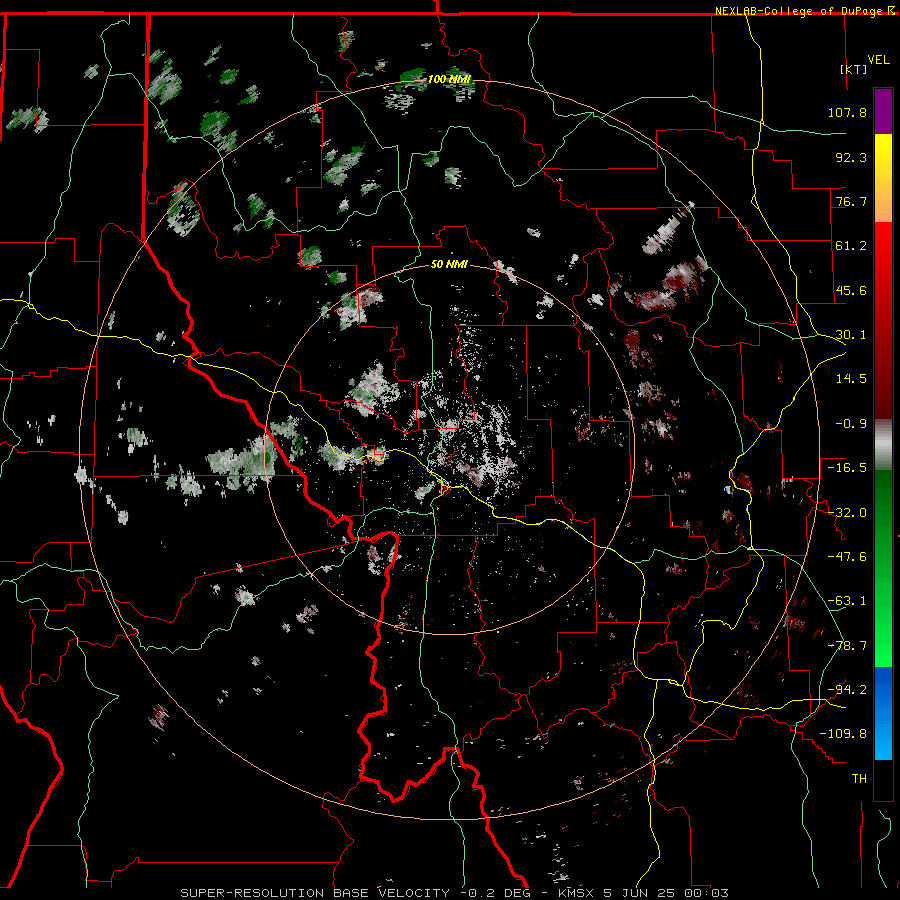900x900 pixels.
Task: Click the '[KT]' units label
Action: [853, 69]
